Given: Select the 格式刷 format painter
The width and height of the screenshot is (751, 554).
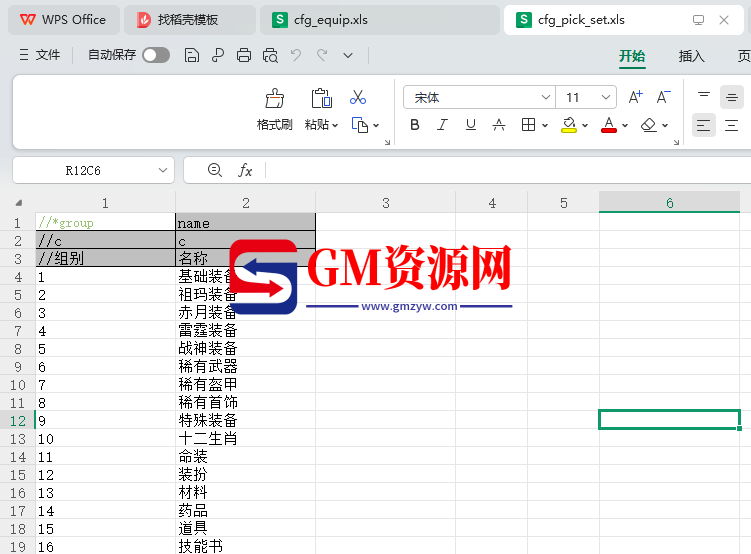Looking at the screenshot, I should (274, 109).
